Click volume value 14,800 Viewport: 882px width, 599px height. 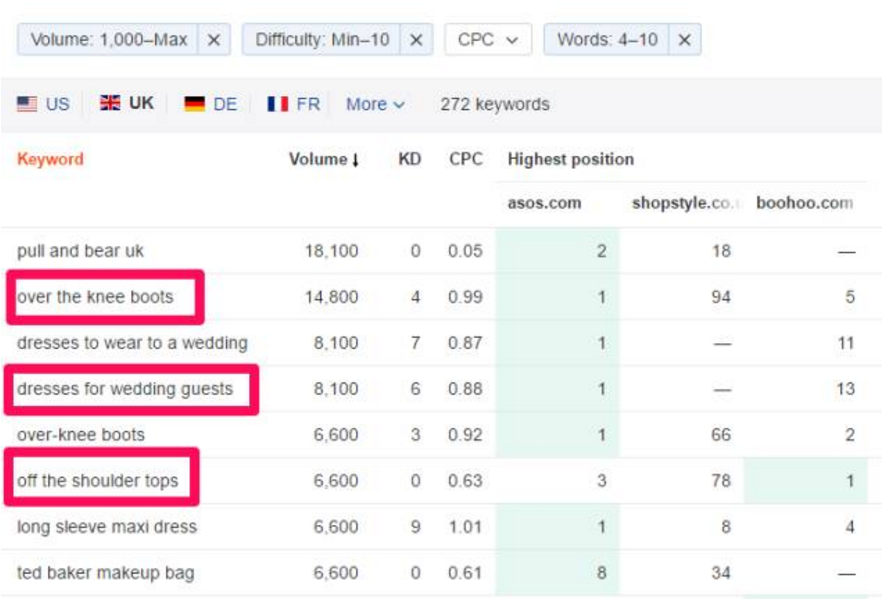[x=331, y=297]
